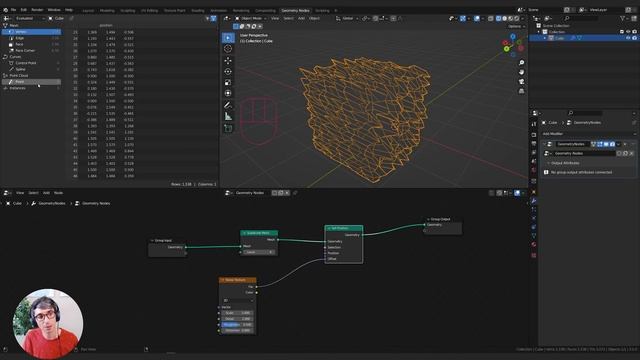Image resolution: width=640 pixels, height=360 pixels.
Task: Open node editor Add menu
Action: [46, 193]
